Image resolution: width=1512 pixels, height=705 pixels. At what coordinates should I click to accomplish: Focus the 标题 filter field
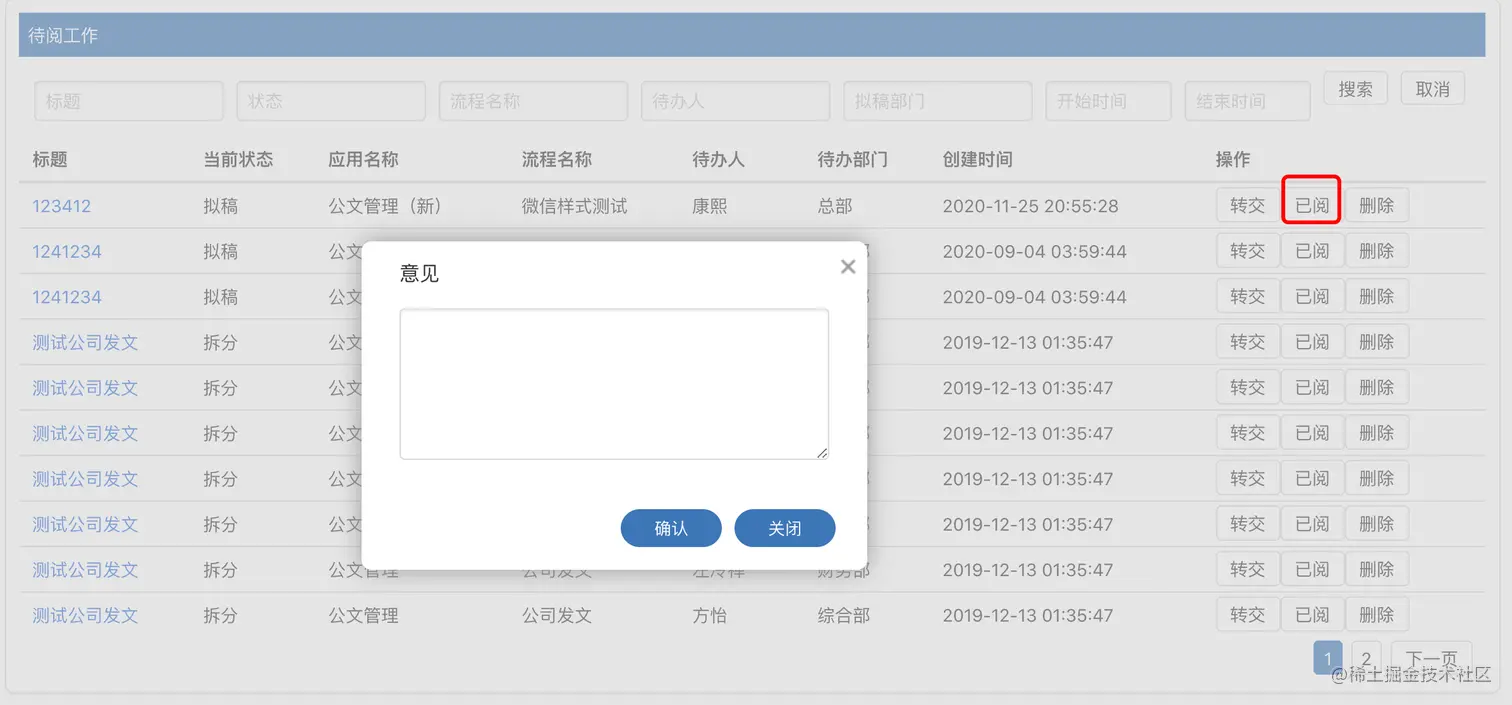129,101
